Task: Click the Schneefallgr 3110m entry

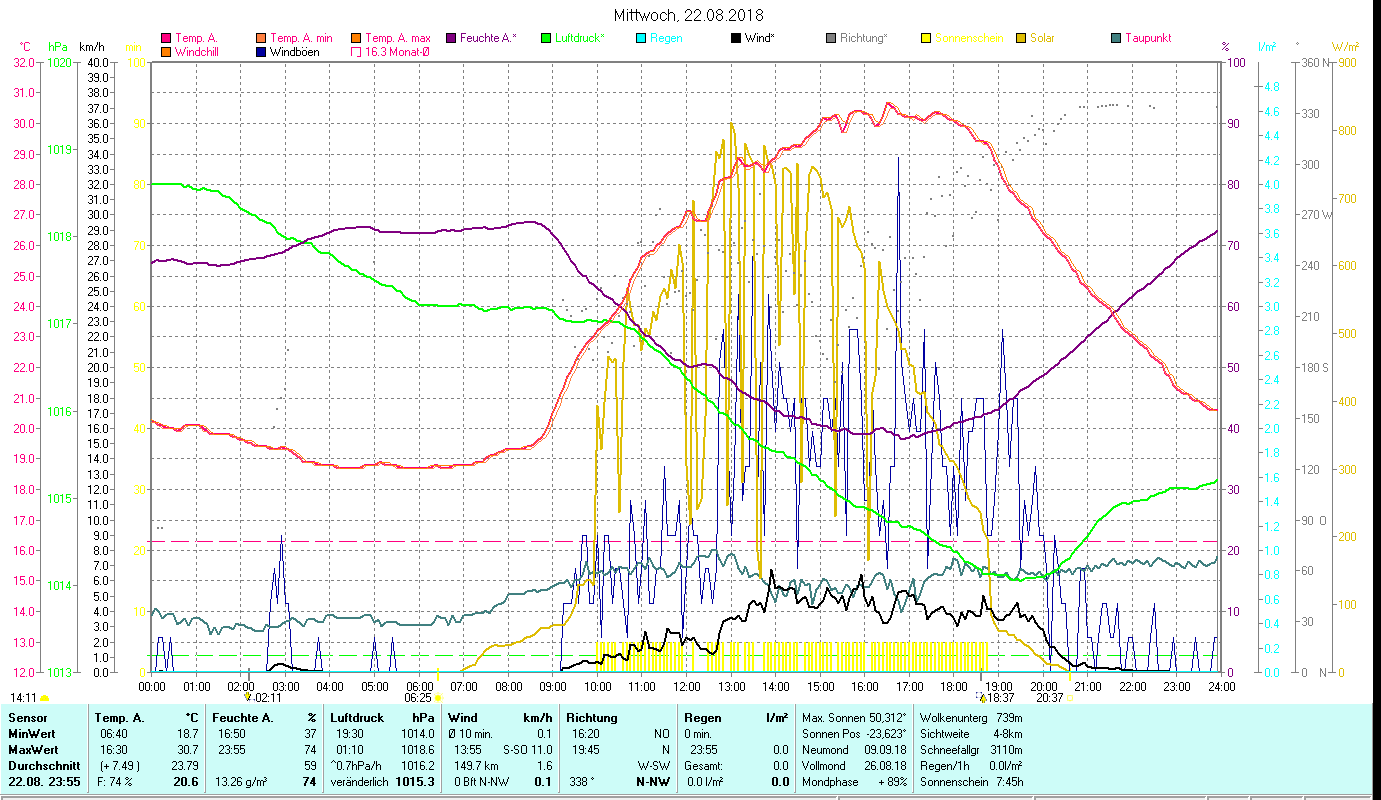Action: point(972,750)
